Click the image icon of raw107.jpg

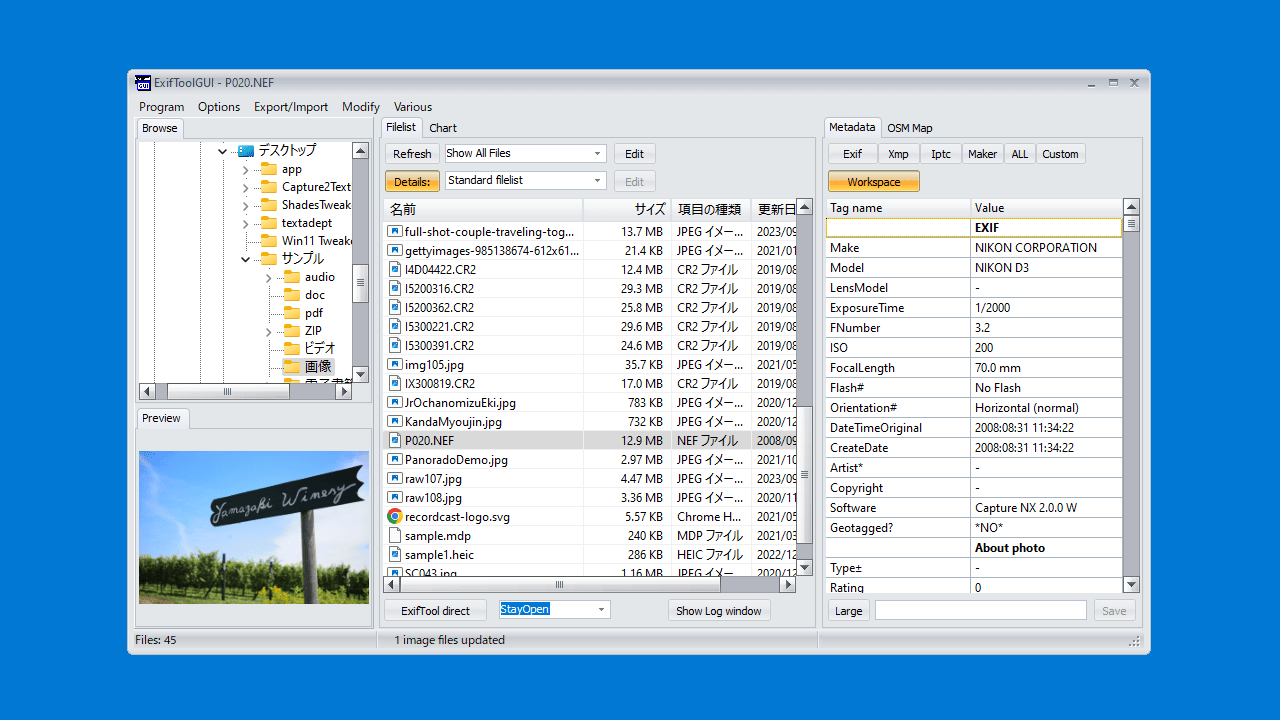(395, 479)
